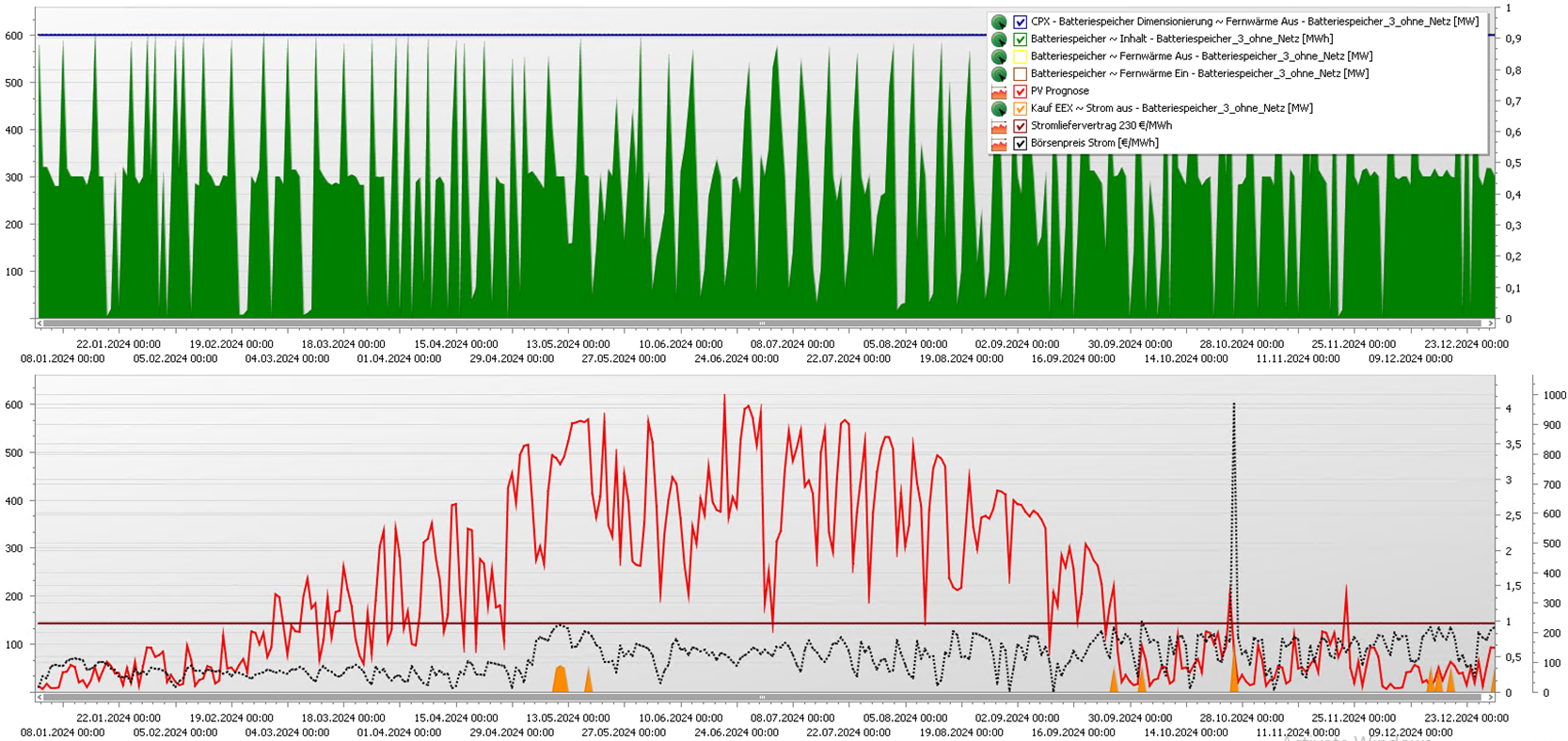This screenshot has height=741, width=1568.
Task: Click the center grip of lower chart scrollbar
Action: pyautogui.click(x=762, y=698)
